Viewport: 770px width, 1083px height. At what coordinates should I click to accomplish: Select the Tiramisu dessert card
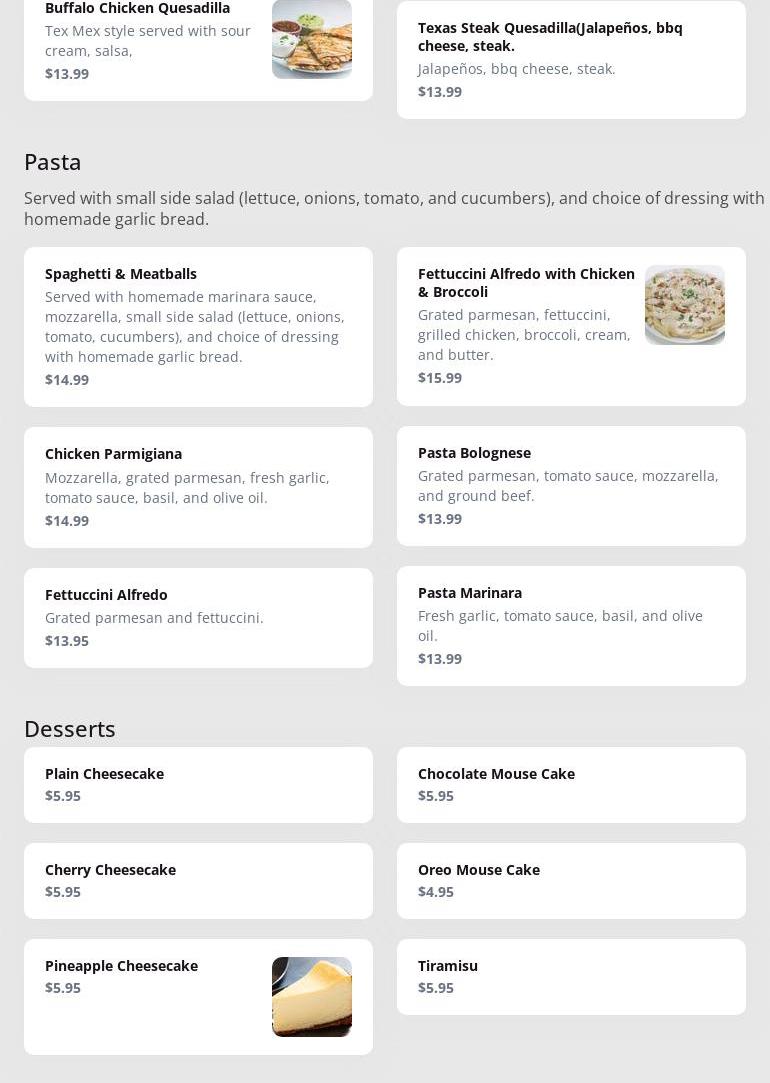tap(570, 977)
